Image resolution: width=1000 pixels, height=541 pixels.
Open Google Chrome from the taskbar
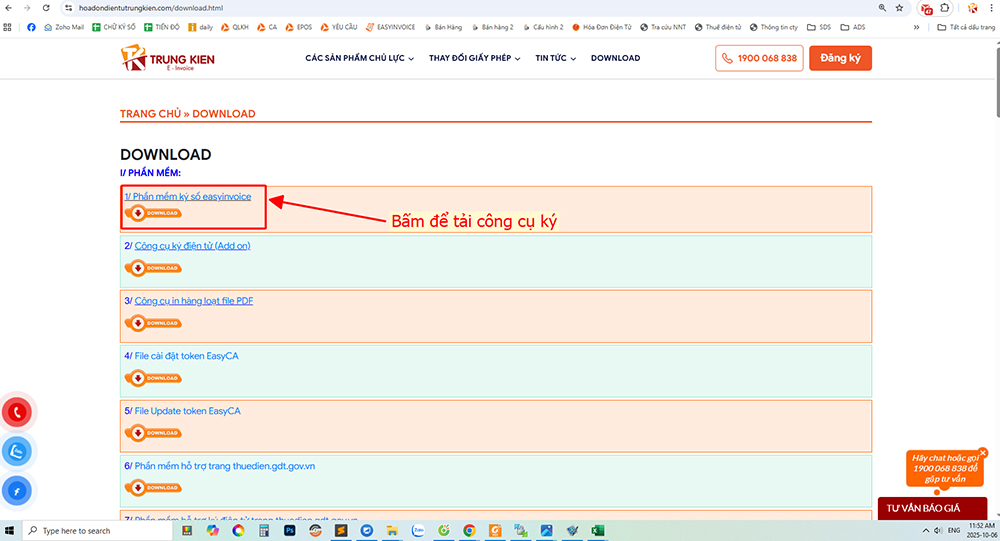469,530
